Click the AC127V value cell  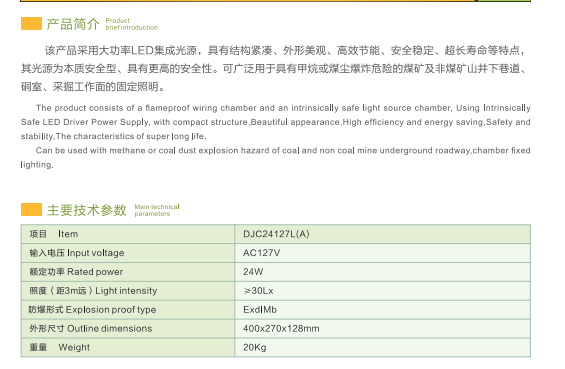click(x=383, y=253)
